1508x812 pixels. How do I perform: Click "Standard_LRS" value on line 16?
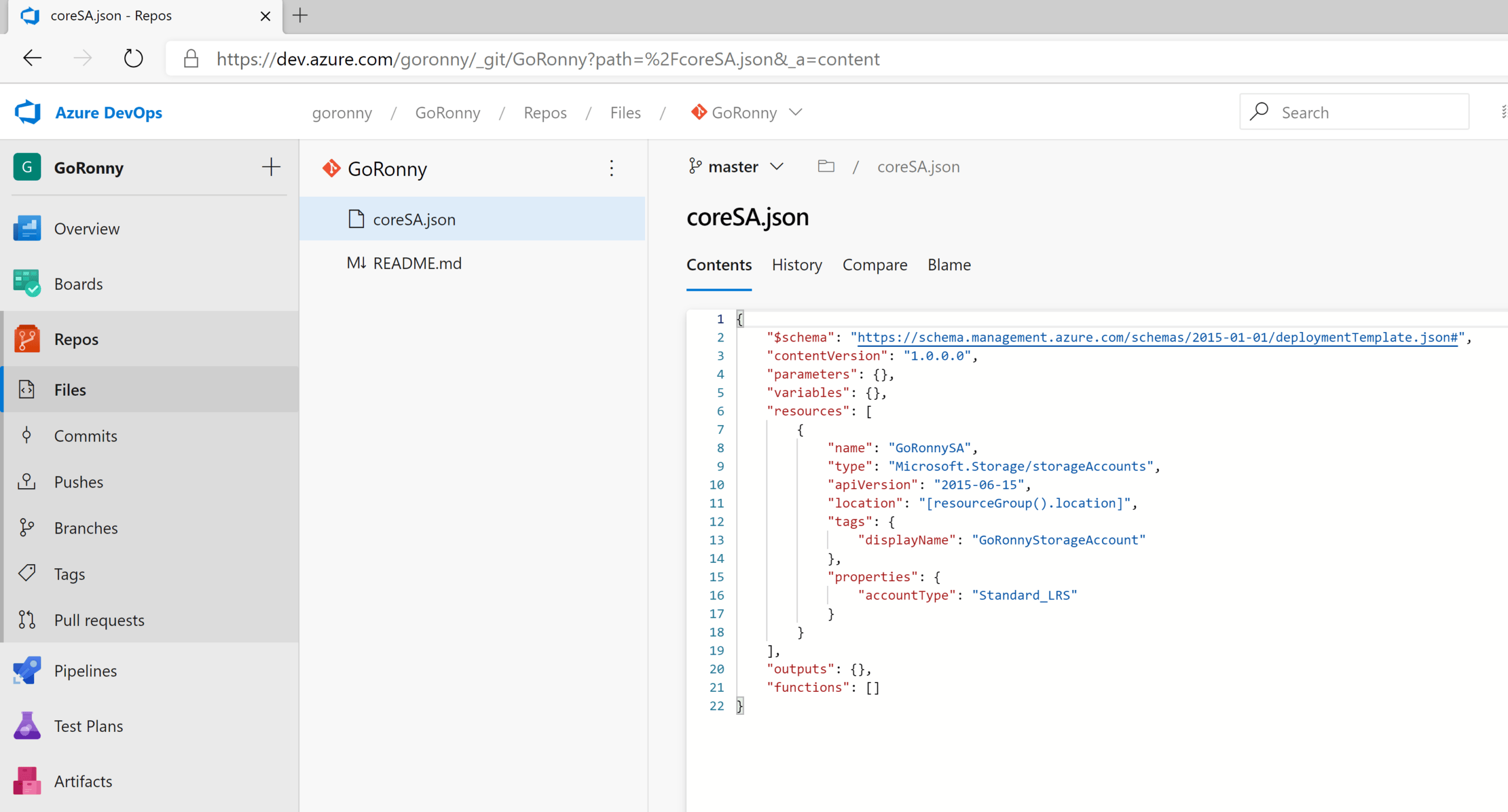1024,595
